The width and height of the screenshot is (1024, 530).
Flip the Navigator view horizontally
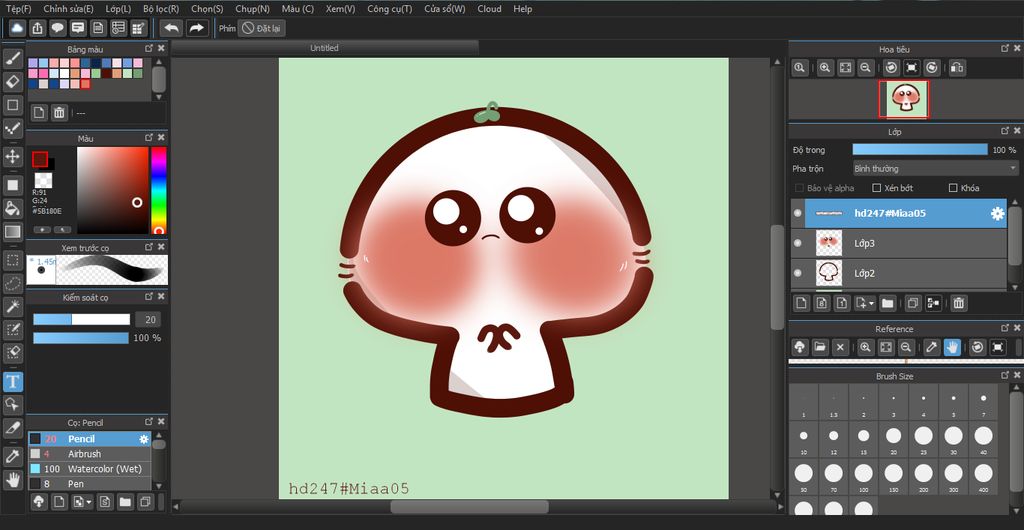[957, 67]
